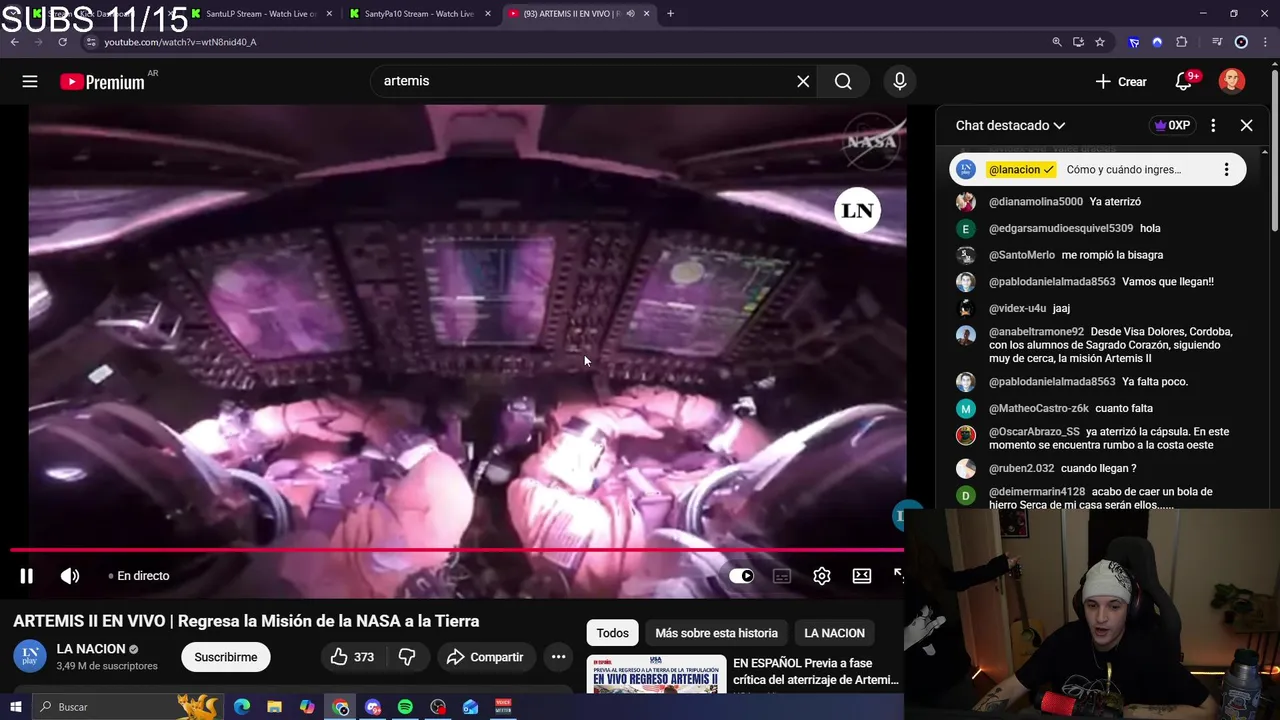Open the Crear upload menu
This screenshot has width=1280, height=720.
1121,82
